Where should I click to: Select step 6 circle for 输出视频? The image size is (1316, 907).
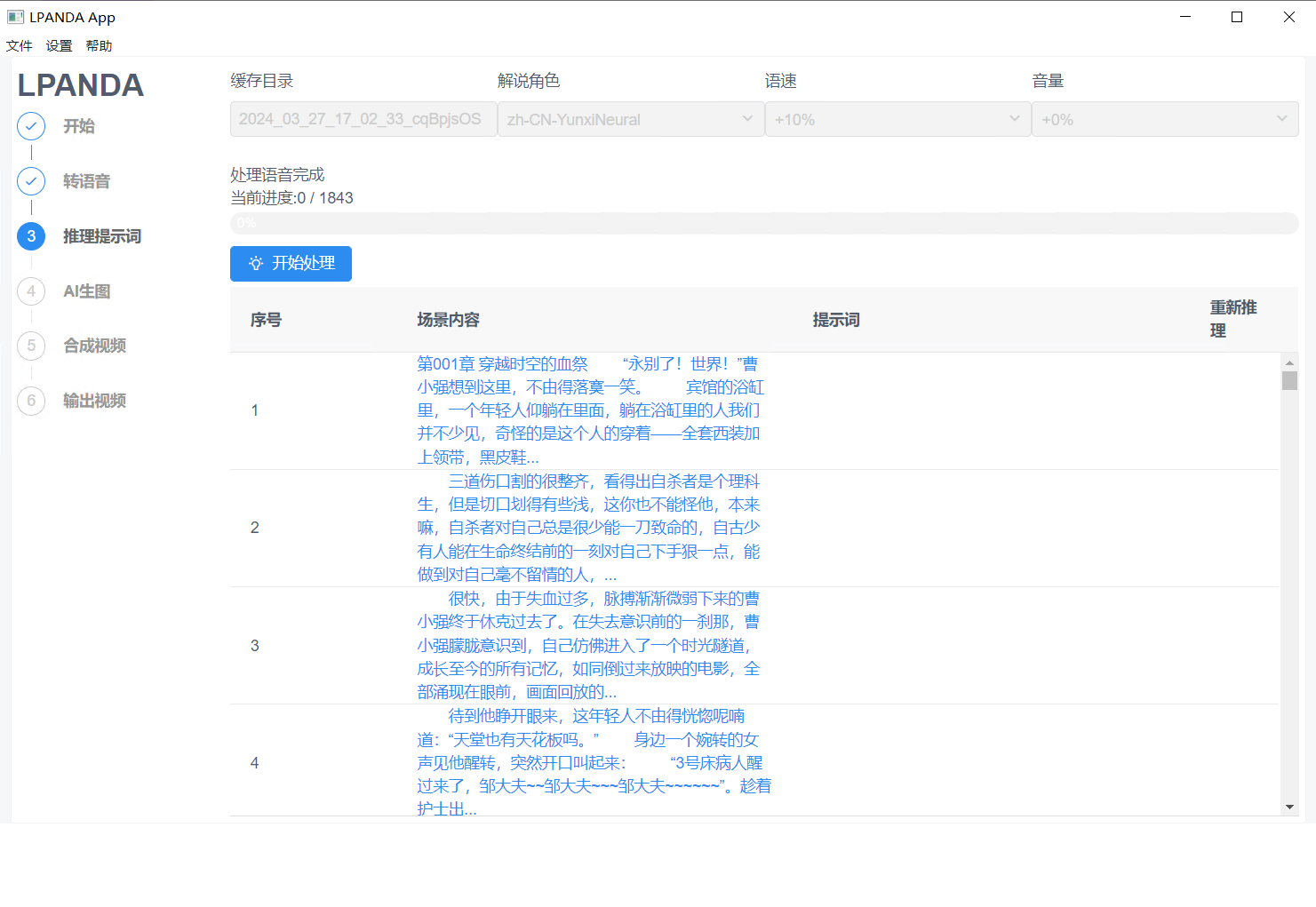tap(31, 401)
